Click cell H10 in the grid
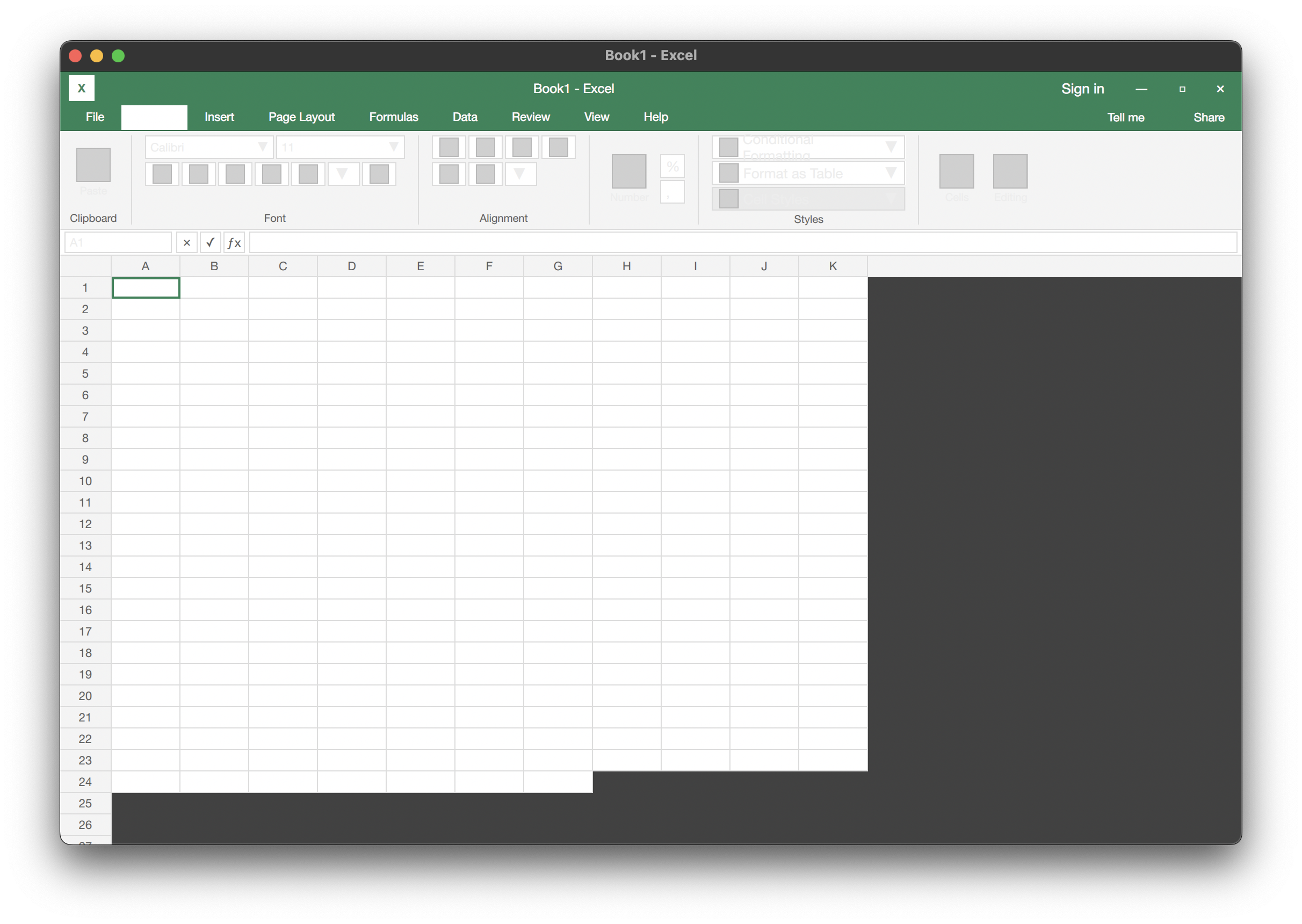Viewport: 1302px width, 924px height. coord(627,481)
